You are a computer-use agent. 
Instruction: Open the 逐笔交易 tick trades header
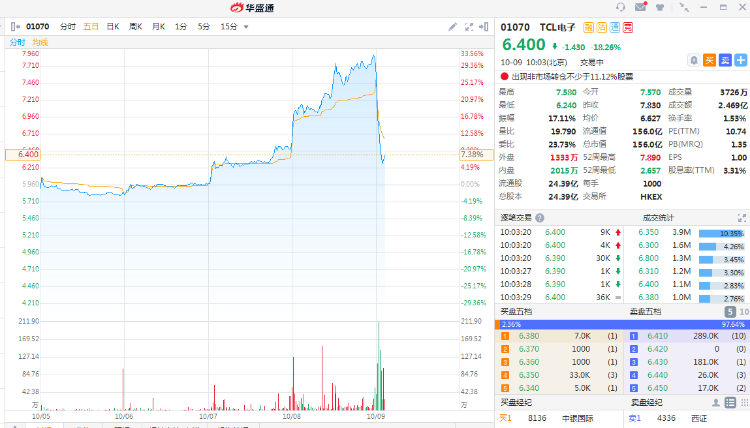(x=516, y=218)
